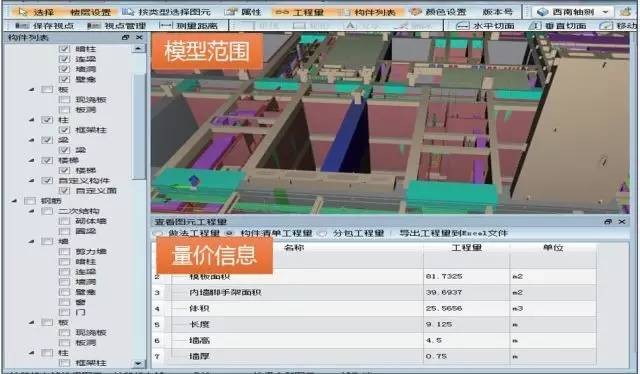Select the 做法工程量 radio option
Screen dimensions: 640x374
click(158, 234)
